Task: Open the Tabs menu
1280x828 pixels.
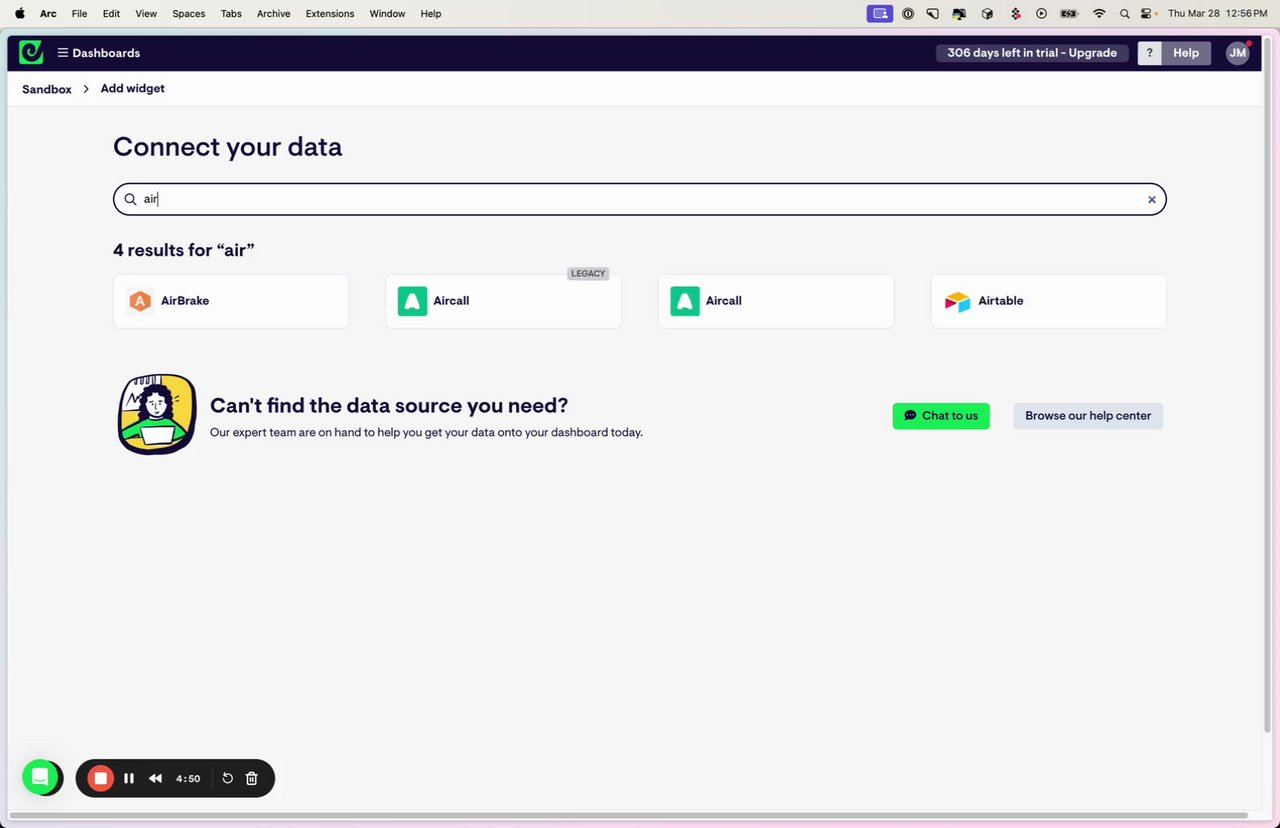Action: click(231, 14)
